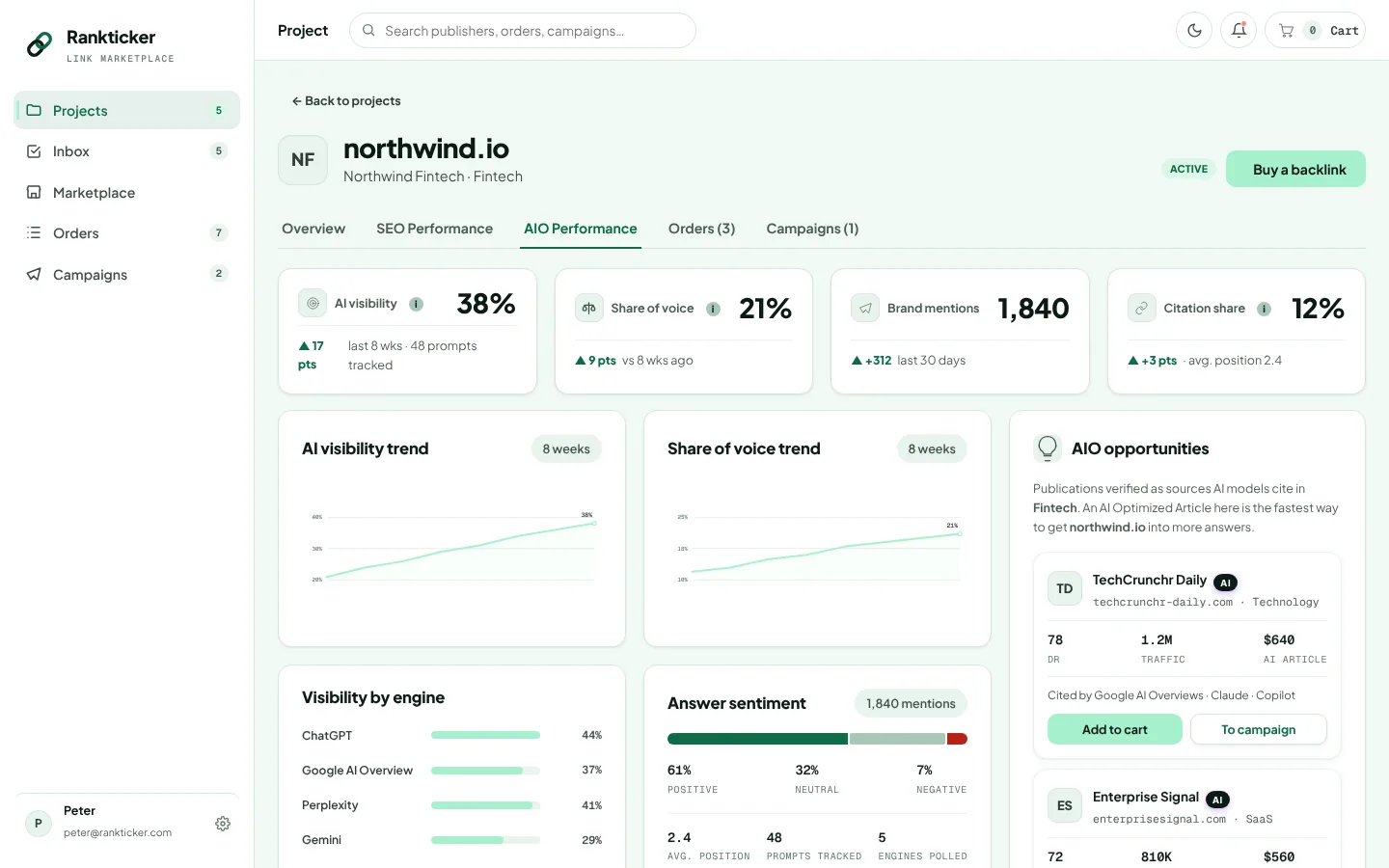Add TechCrunchr Daily to cart
This screenshot has width=1389, height=868.
click(x=1115, y=729)
